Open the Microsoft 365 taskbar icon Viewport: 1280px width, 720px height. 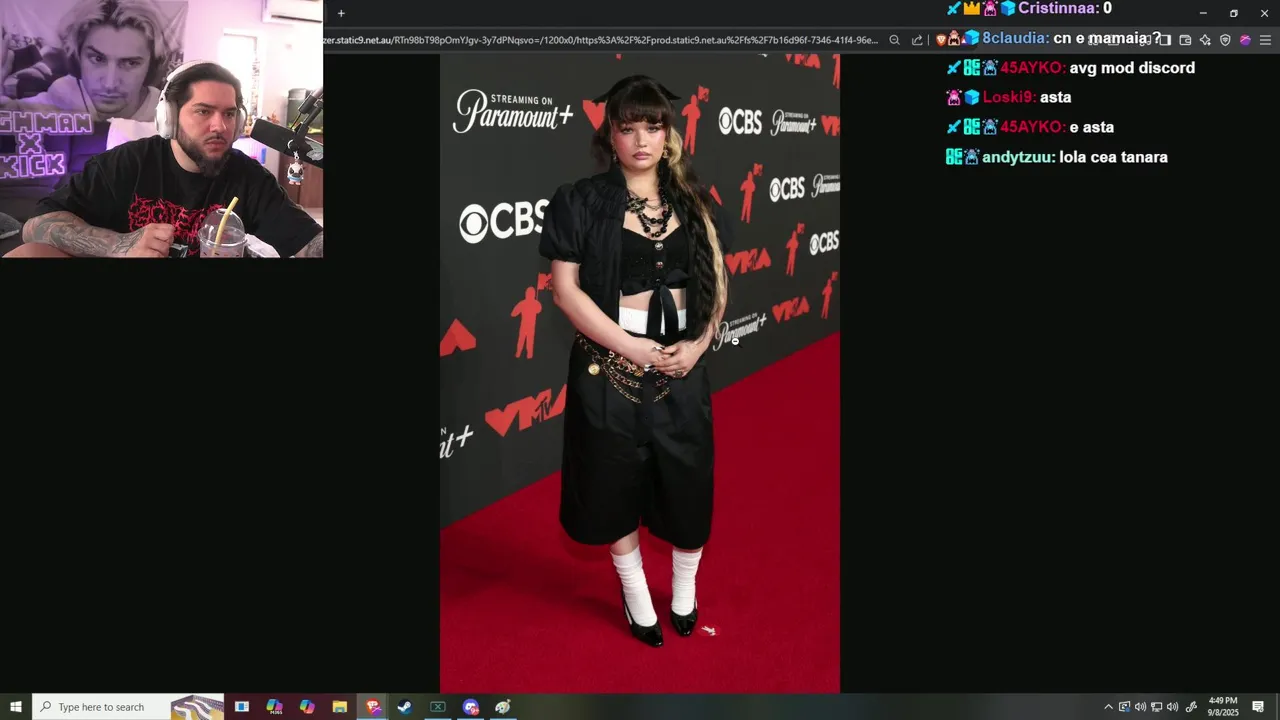point(274,707)
